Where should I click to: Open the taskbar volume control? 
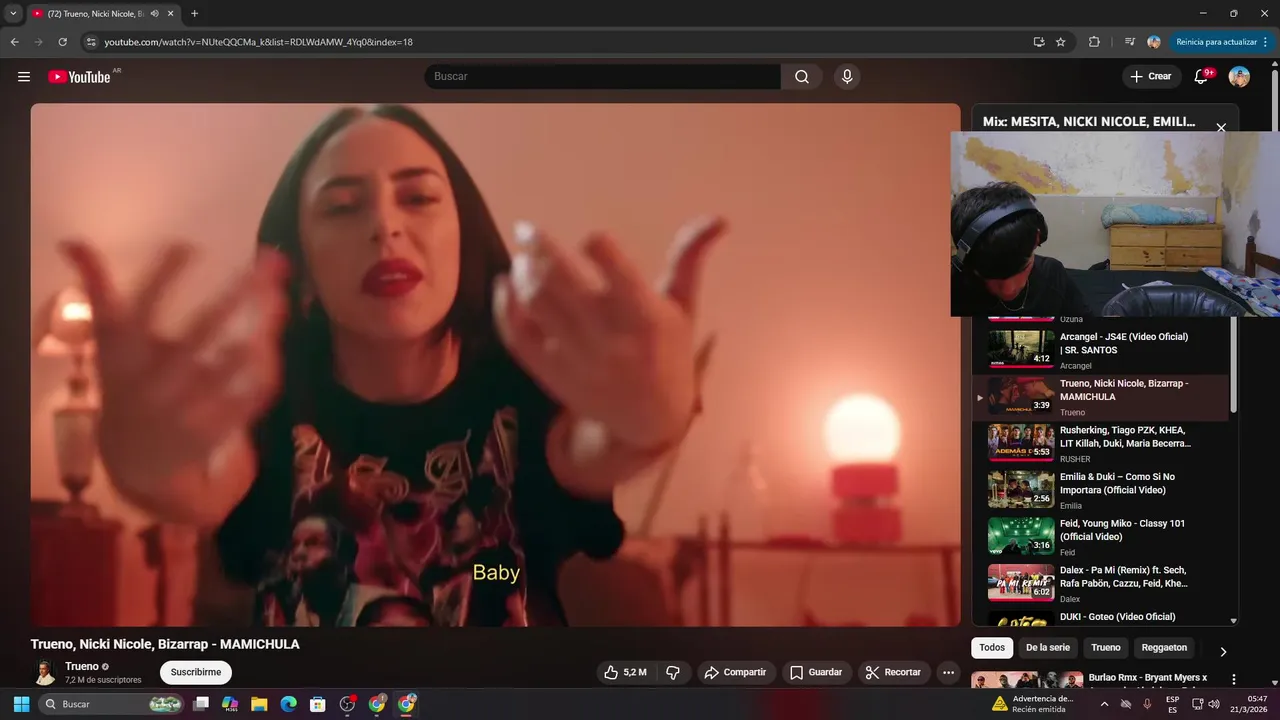coord(1214,704)
